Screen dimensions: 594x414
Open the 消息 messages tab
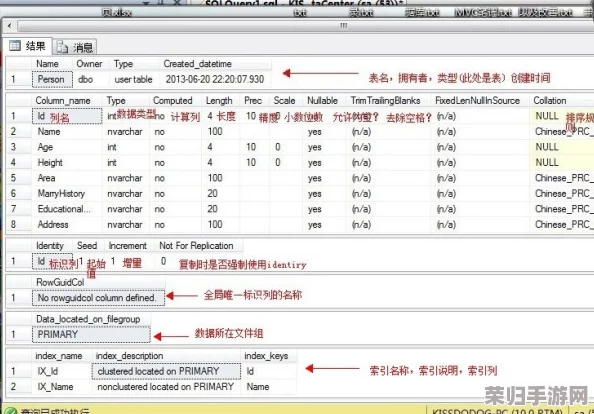click(75, 47)
